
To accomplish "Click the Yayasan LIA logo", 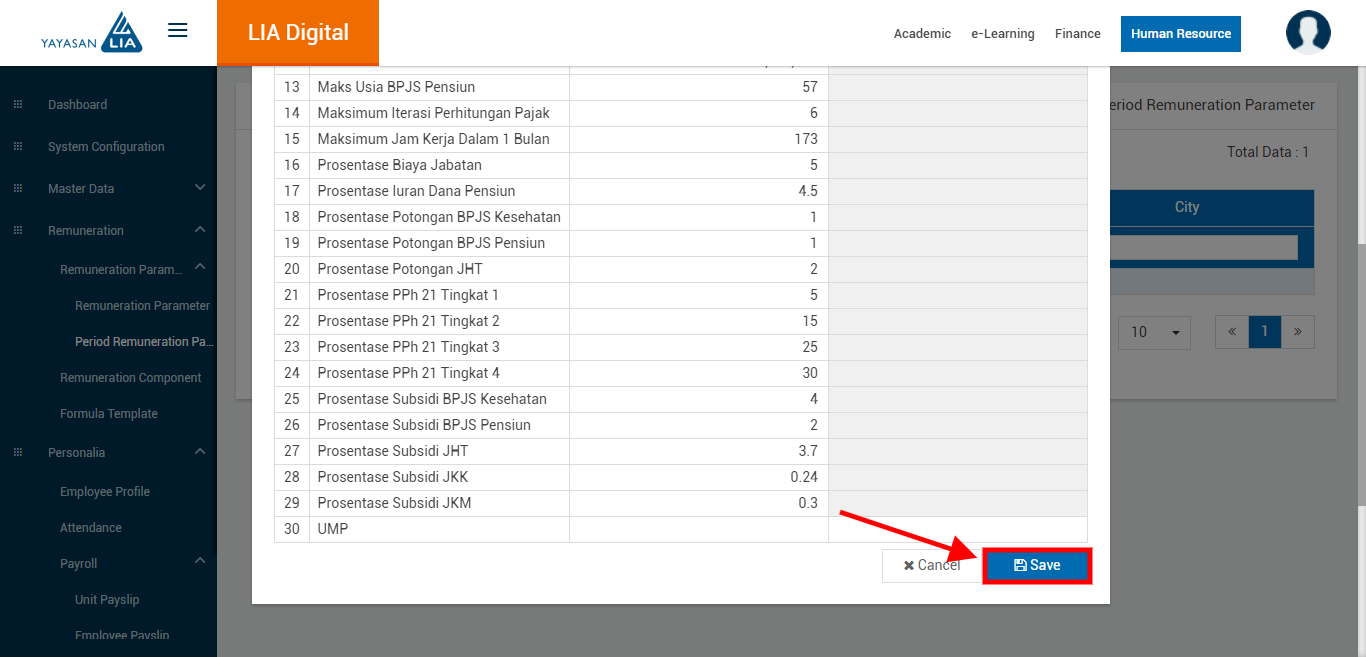I will click(92, 32).
